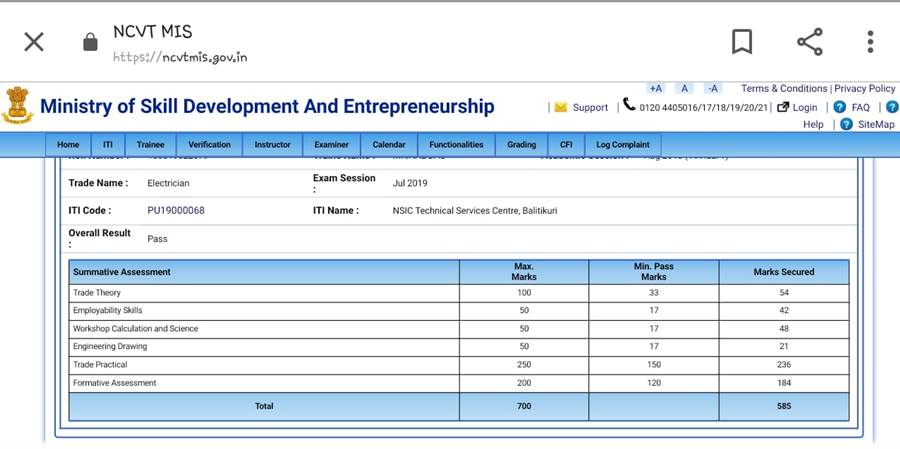This screenshot has height=449, width=900.
Task: Click the national emblem logo
Action: pyautogui.click(x=17, y=105)
